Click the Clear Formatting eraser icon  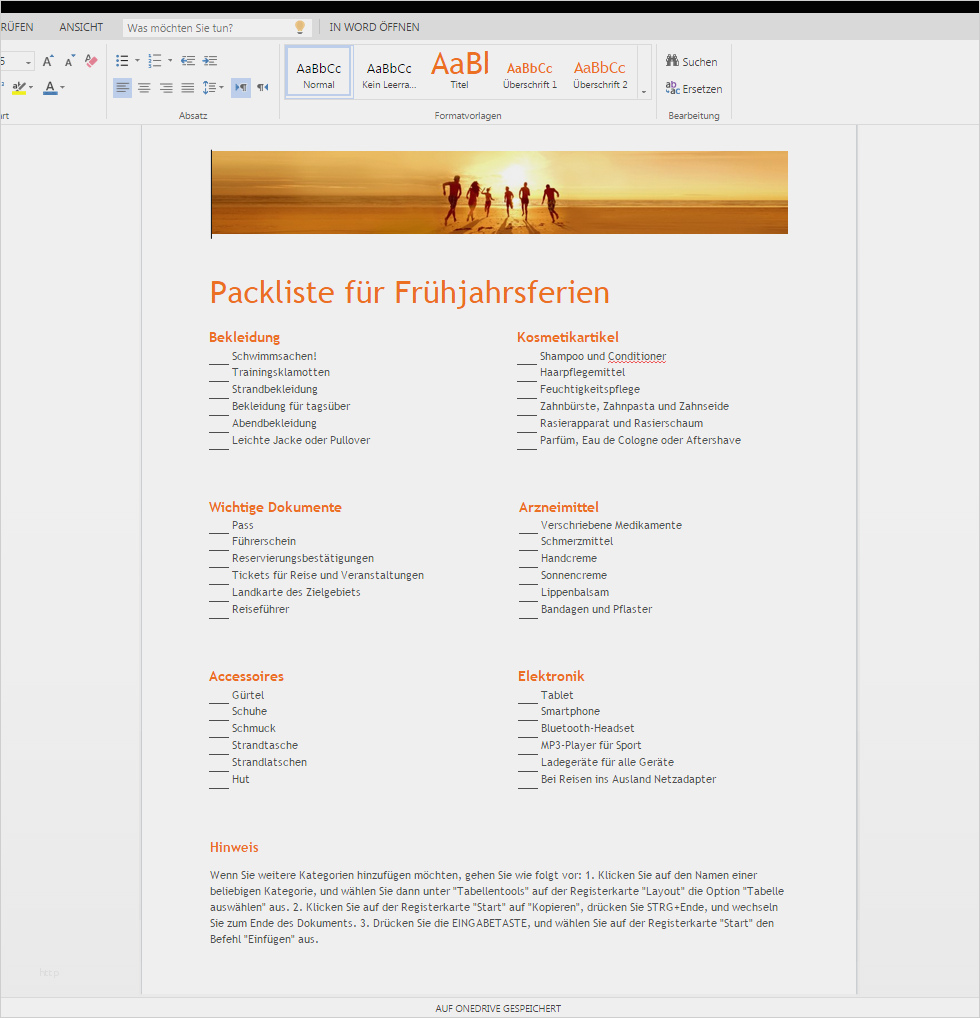[90, 60]
